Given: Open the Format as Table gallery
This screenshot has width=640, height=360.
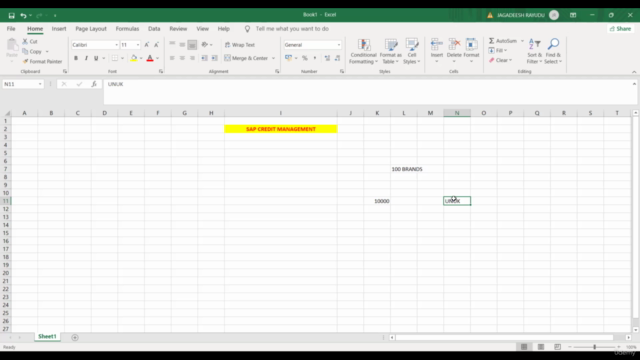Looking at the screenshot, I should coord(391,51).
